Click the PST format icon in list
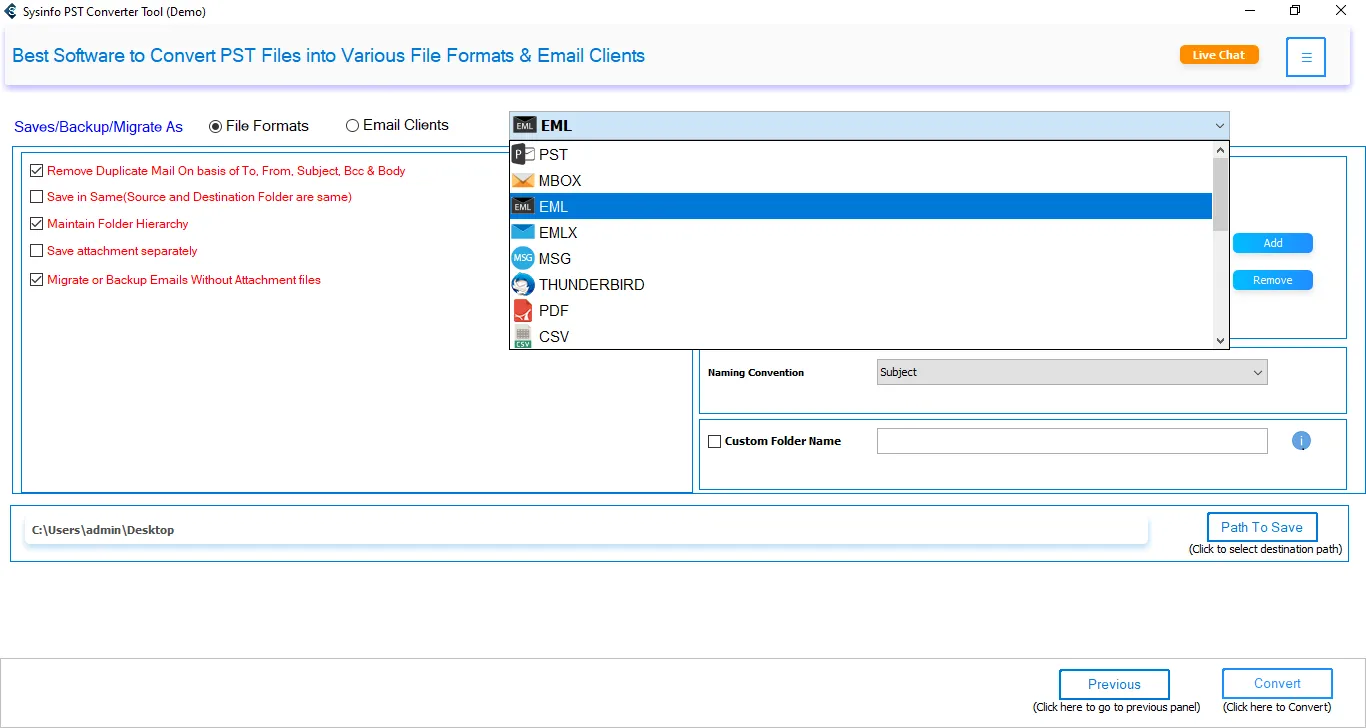The height and width of the screenshot is (728, 1366). [x=523, y=154]
